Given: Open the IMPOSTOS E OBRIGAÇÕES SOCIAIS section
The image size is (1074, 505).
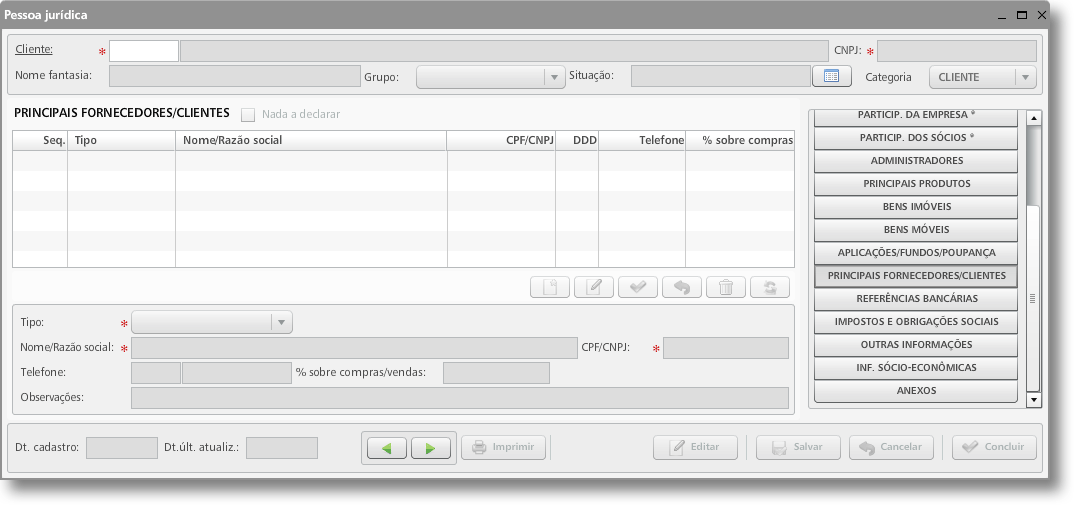Looking at the screenshot, I should 916,321.
